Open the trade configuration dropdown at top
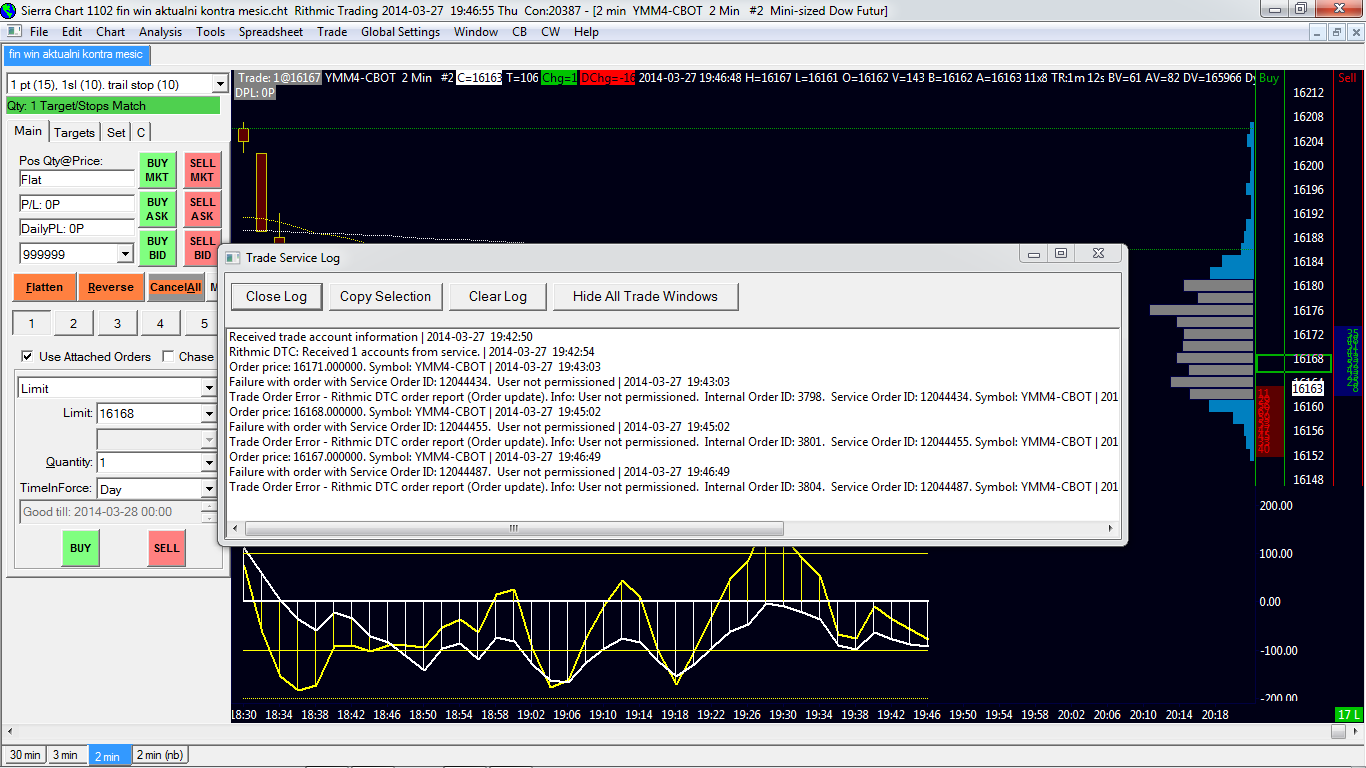Image resolution: width=1366 pixels, height=768 pixels. pos(220,85)
